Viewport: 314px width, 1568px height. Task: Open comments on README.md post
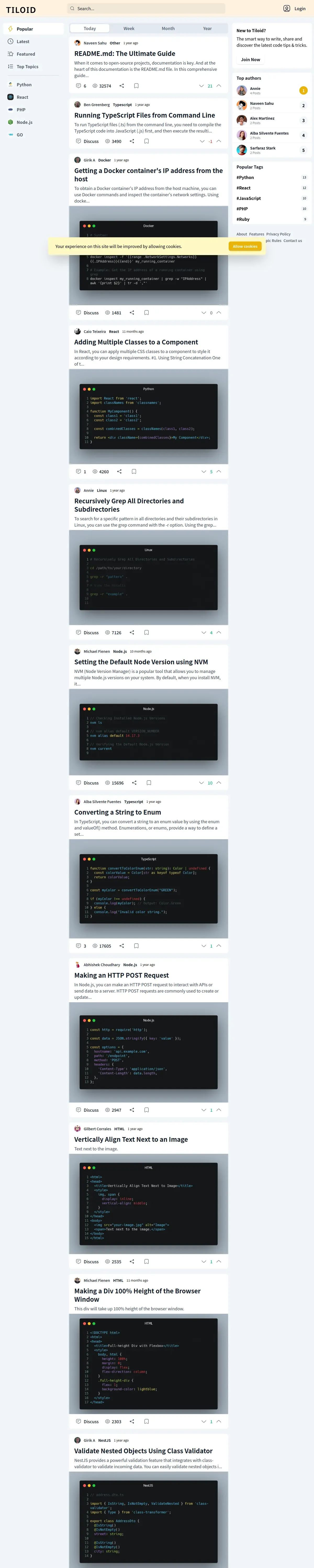click(81, 86)
